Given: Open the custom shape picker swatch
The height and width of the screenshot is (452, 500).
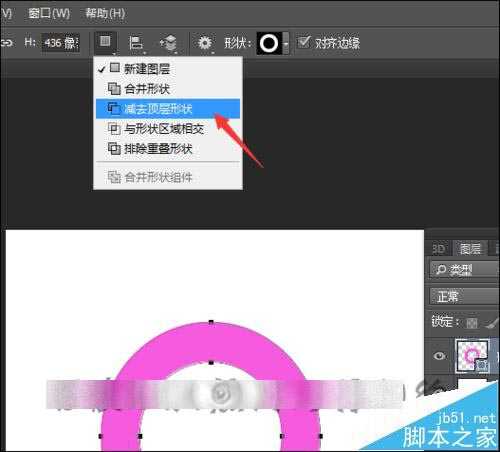Looking at the screenshot, I should pyautogui.click(x=269, y=43).
